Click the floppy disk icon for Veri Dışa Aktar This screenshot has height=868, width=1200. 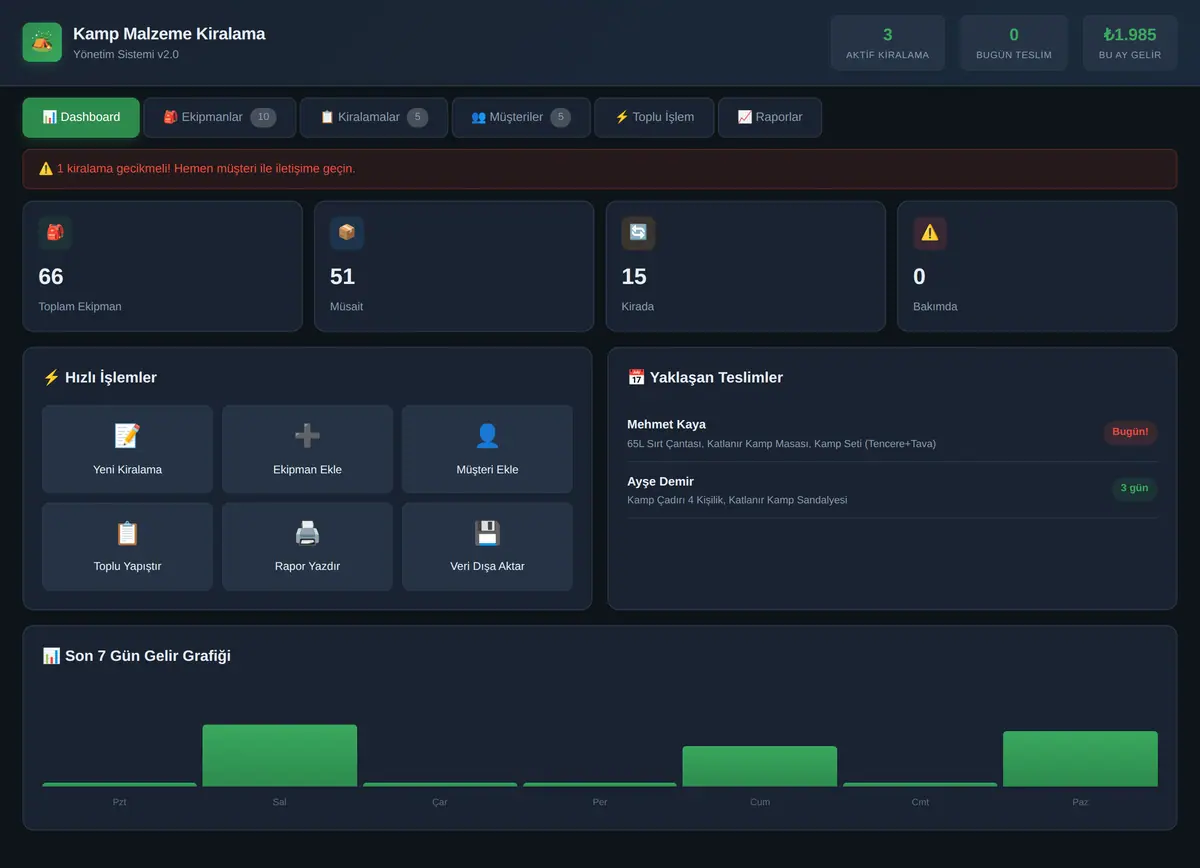(x=487, y=533)
